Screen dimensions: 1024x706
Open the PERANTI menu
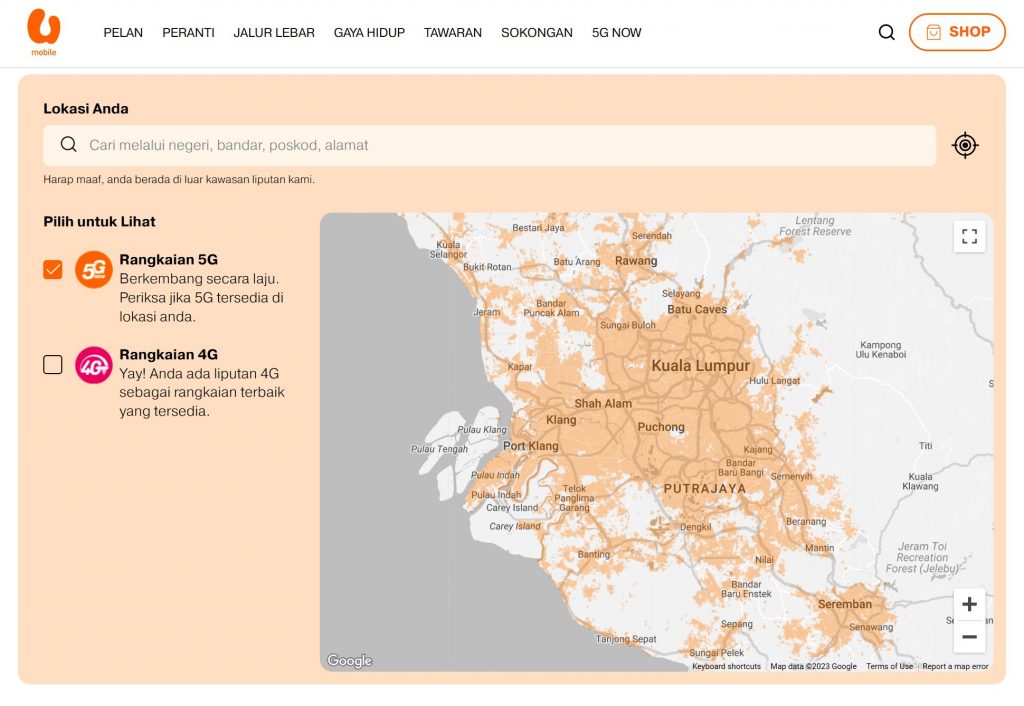tap(188, 33)
